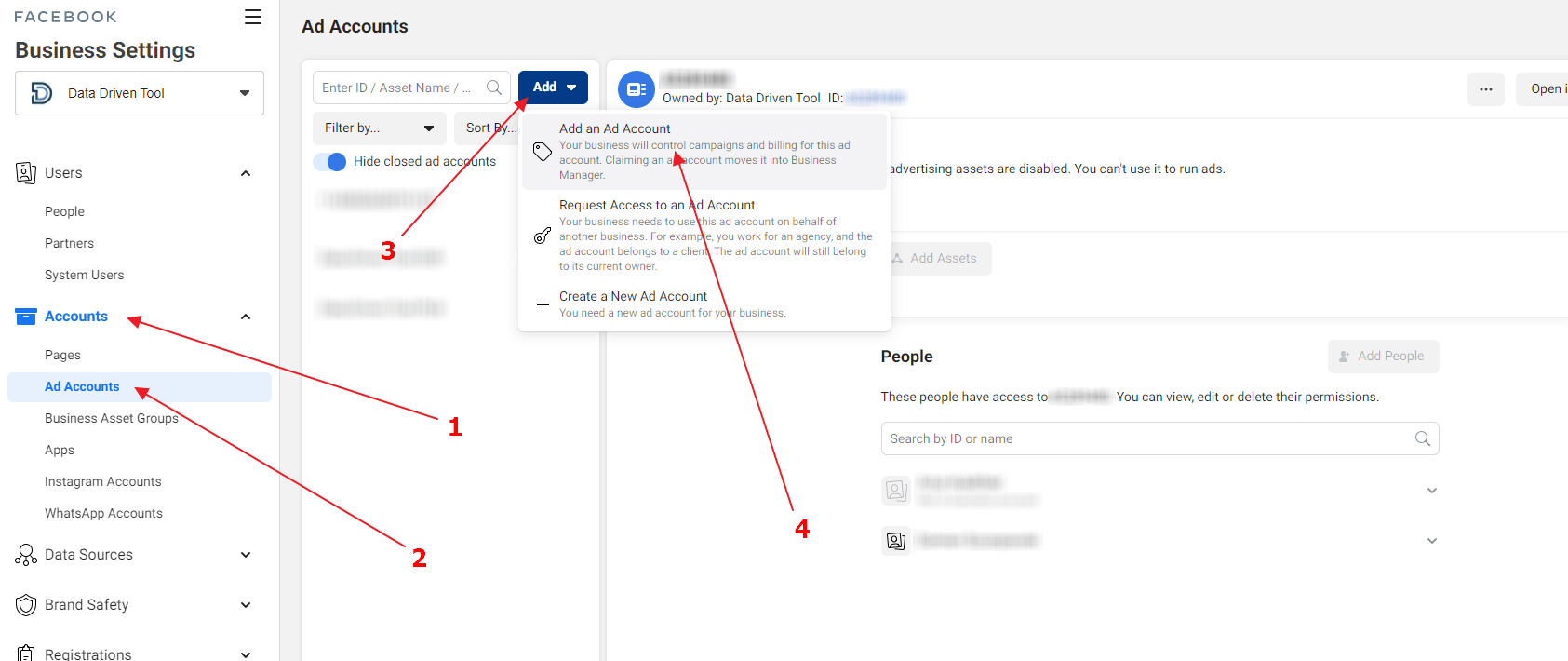1568x661 pixels.
Task: Click the key icon beside Request Access option
Action: (x=543, y=236)
